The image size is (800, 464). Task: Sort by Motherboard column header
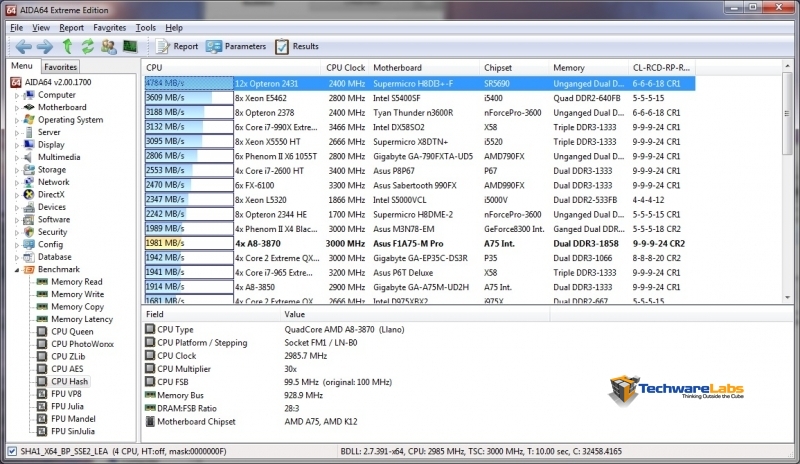click(424, 67)
